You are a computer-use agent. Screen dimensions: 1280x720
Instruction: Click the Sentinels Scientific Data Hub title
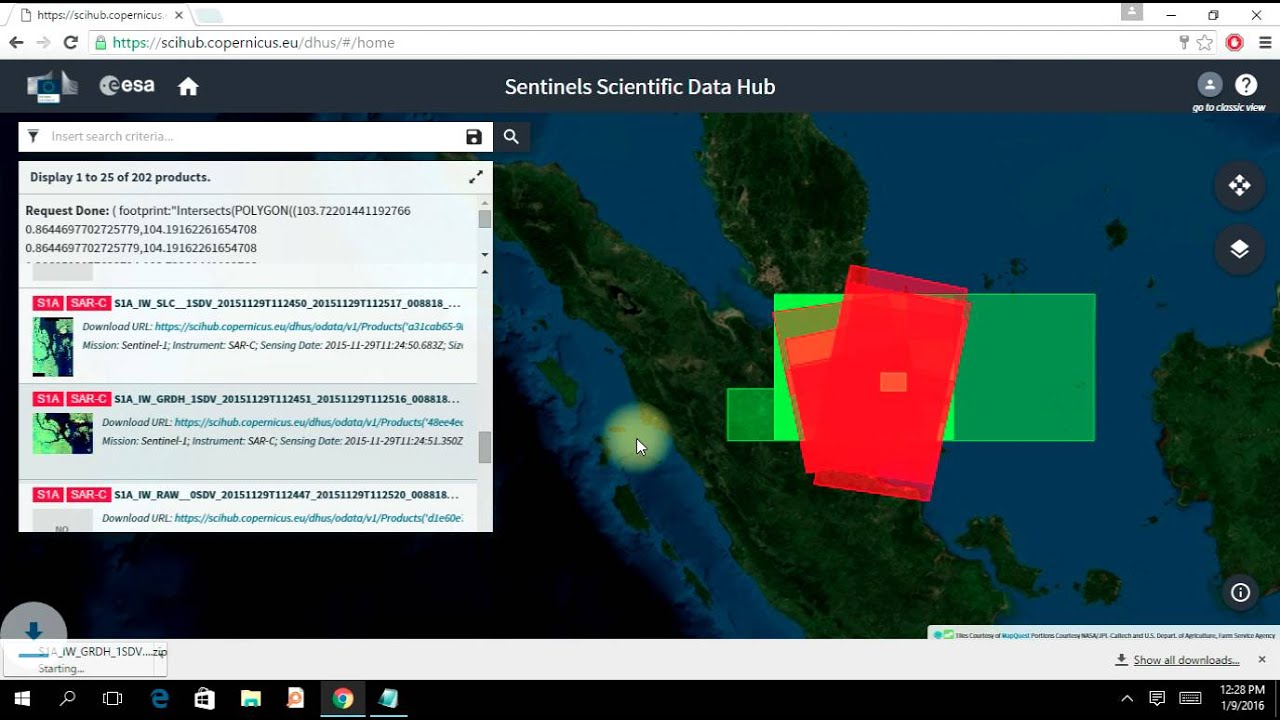(x=640, y=87)
